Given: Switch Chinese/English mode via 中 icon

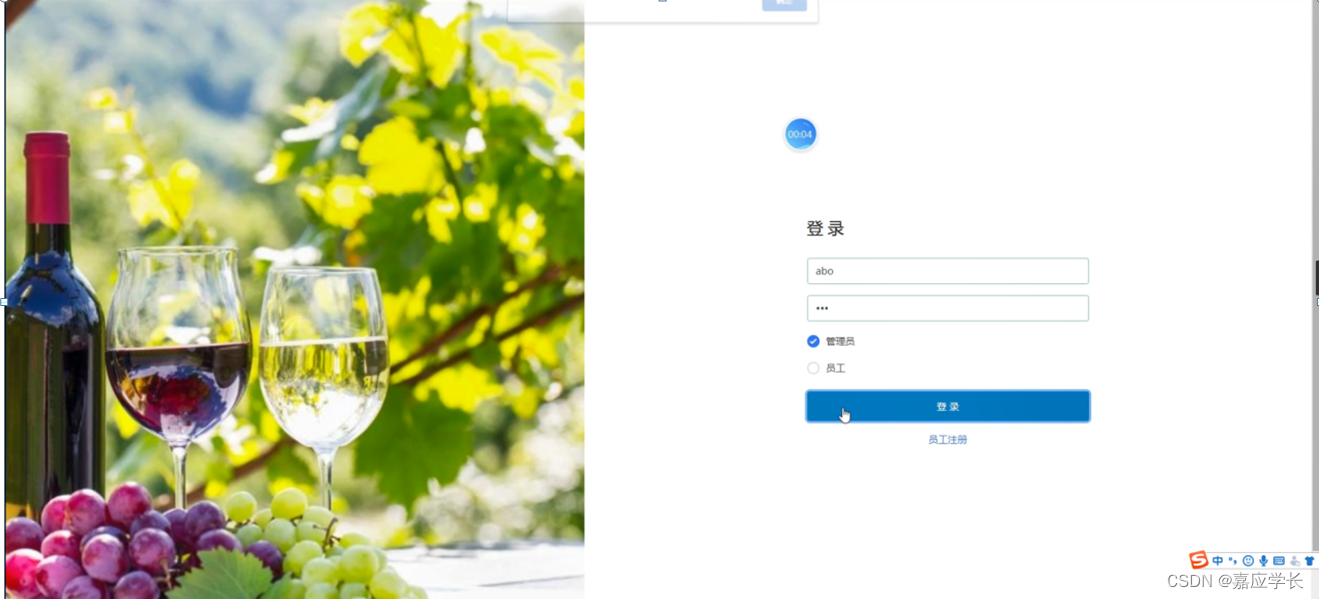Looking at the screenshot, I should (1217, 561).
